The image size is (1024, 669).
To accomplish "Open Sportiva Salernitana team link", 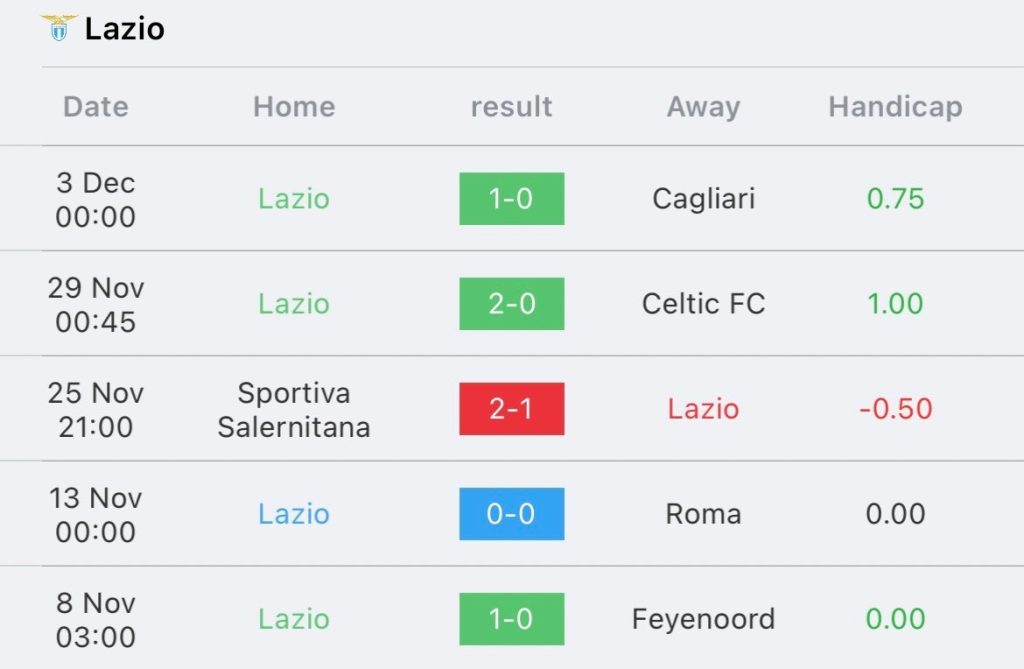I will tap(294, 410).
